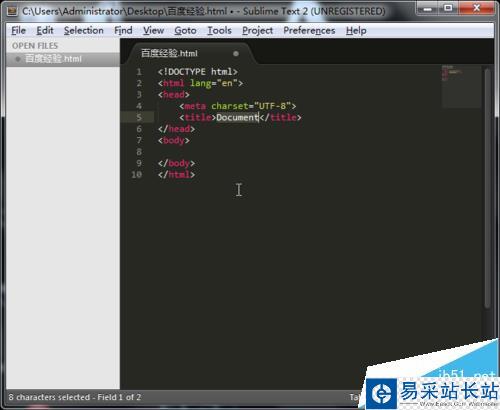Maximize the Sublime Text window

(x=449, y=8)
